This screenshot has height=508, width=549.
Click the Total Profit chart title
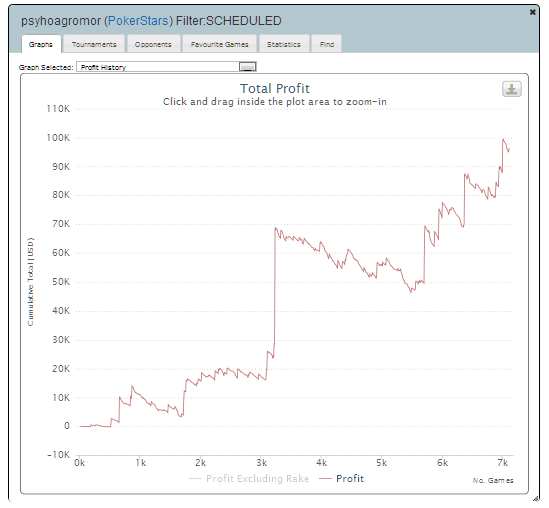(x=275, y=89)
